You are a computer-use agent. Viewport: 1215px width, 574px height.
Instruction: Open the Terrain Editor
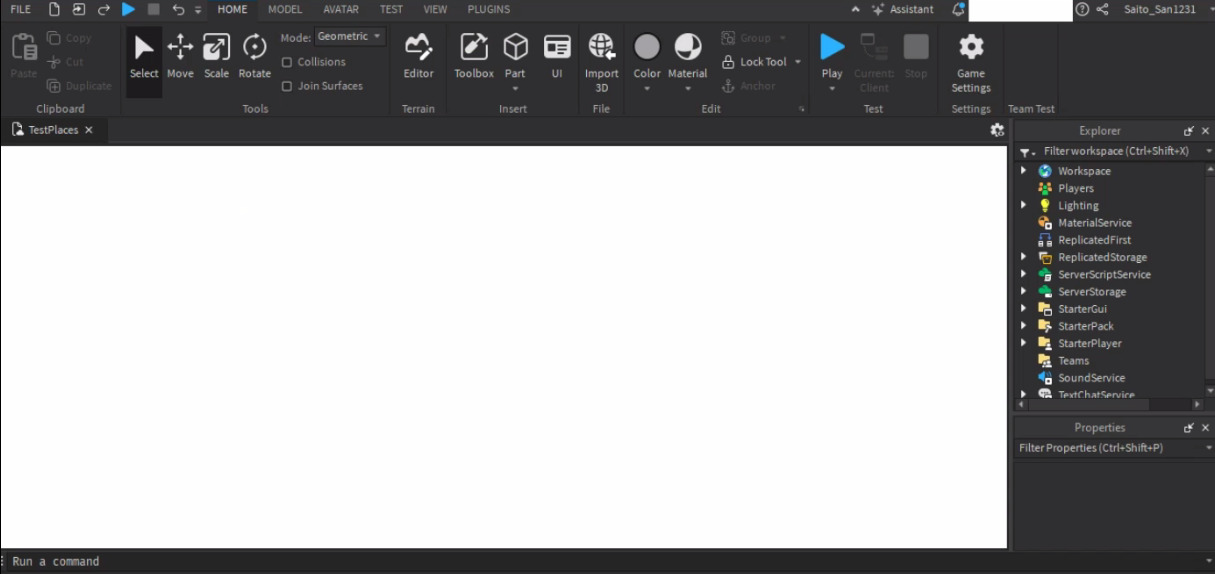pyautogui.click(x=418, y=57)
